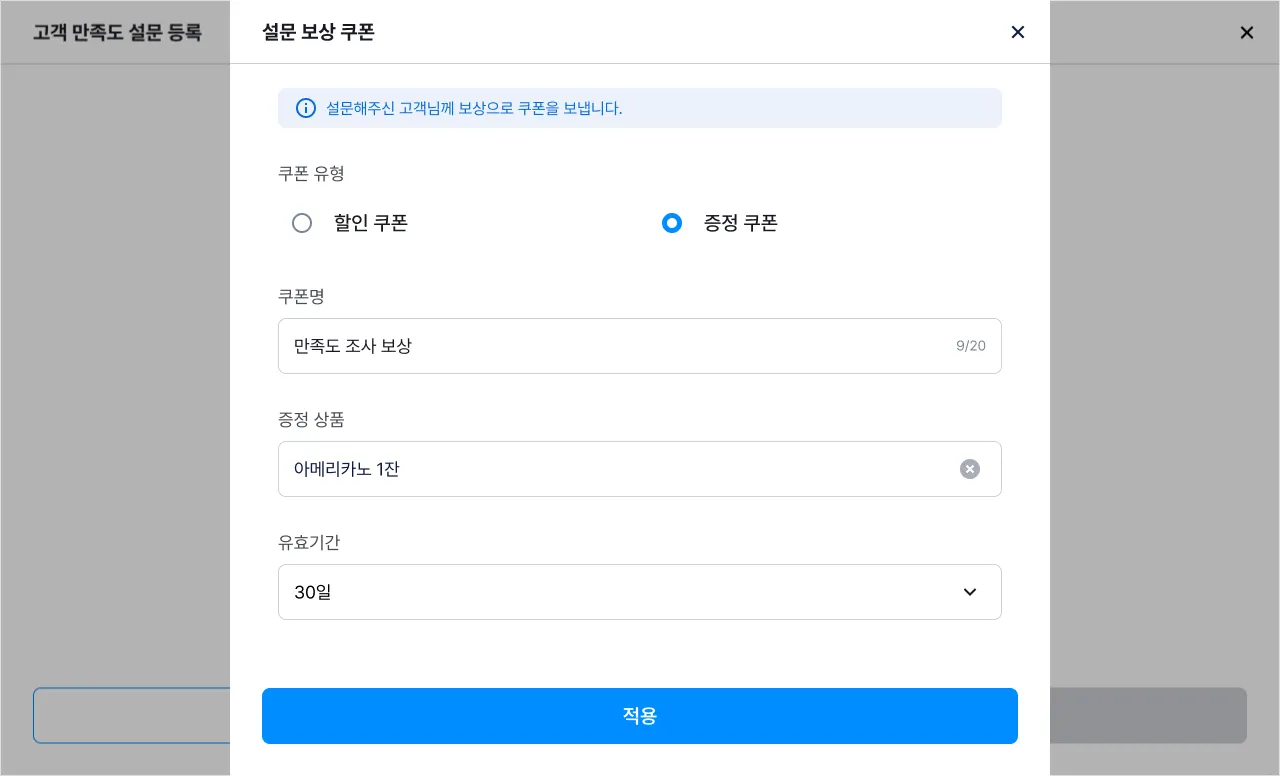Click the gray button behind the dialog at right
1280x776 pixels.
pyautogui.click(x=1148, y=716)
